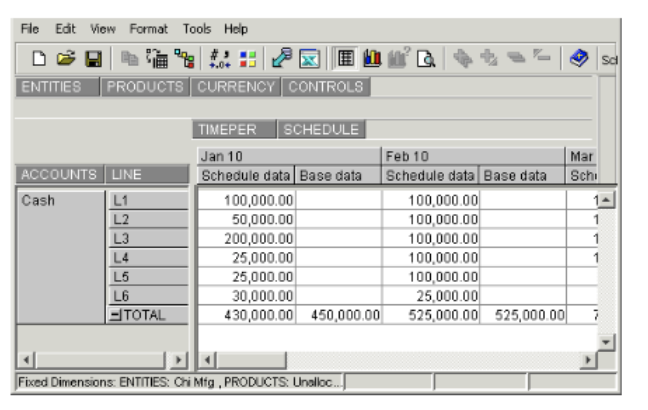Click the CURRENCY dimension button

click(x=235, y=87)
